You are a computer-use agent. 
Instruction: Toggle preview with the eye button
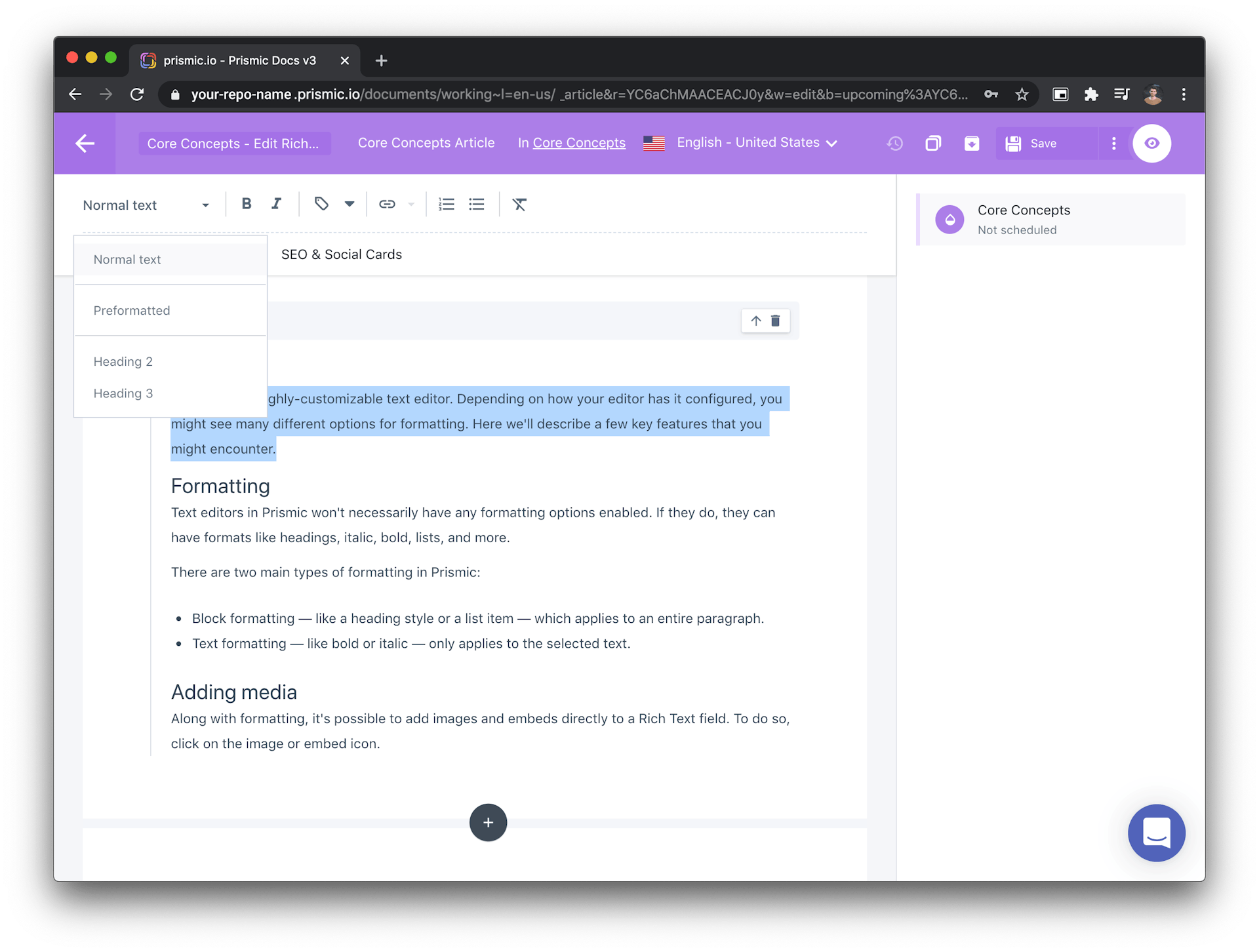coord(1151,143)
